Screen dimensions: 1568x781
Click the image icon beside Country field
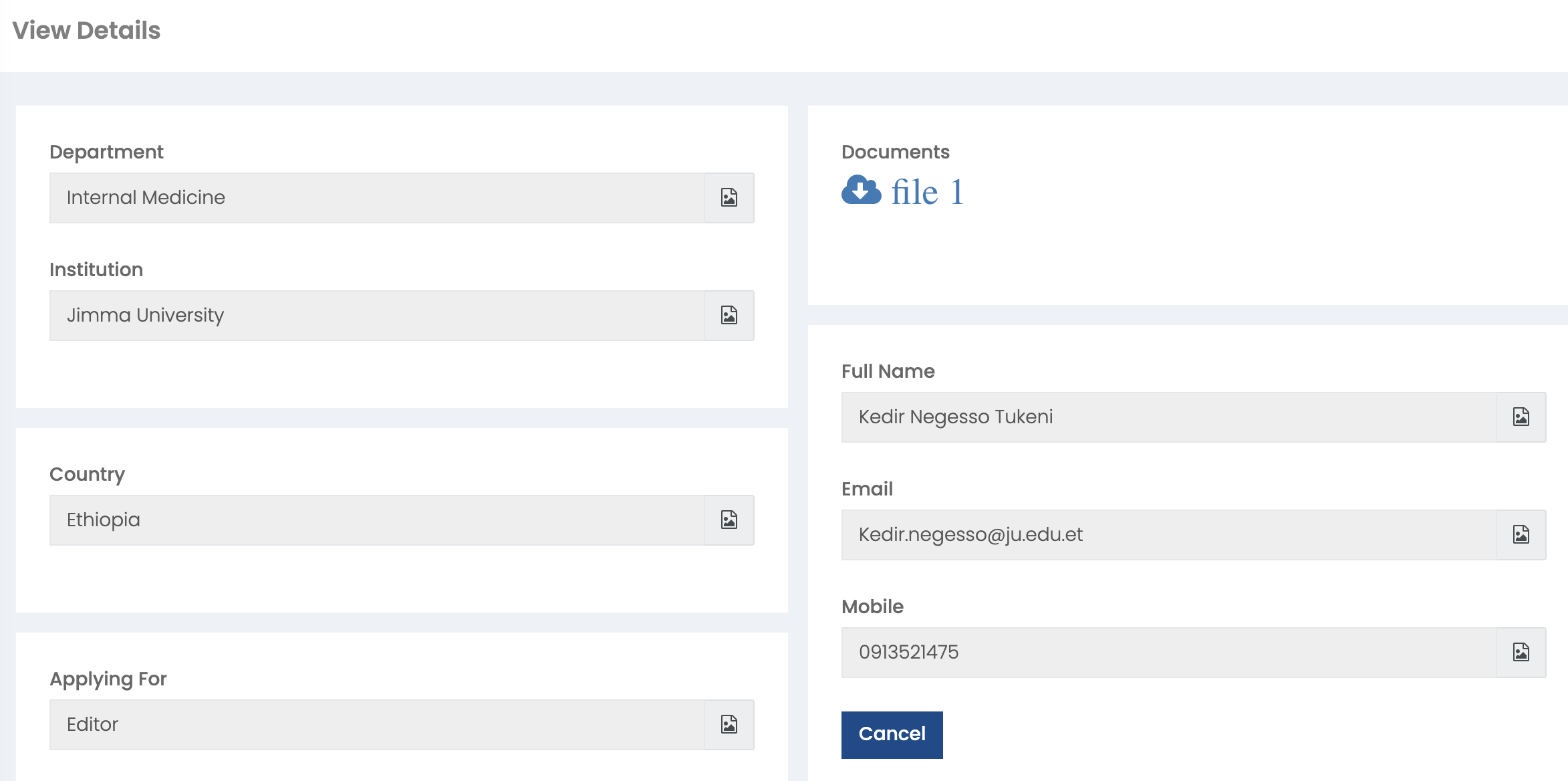[729, 520]
